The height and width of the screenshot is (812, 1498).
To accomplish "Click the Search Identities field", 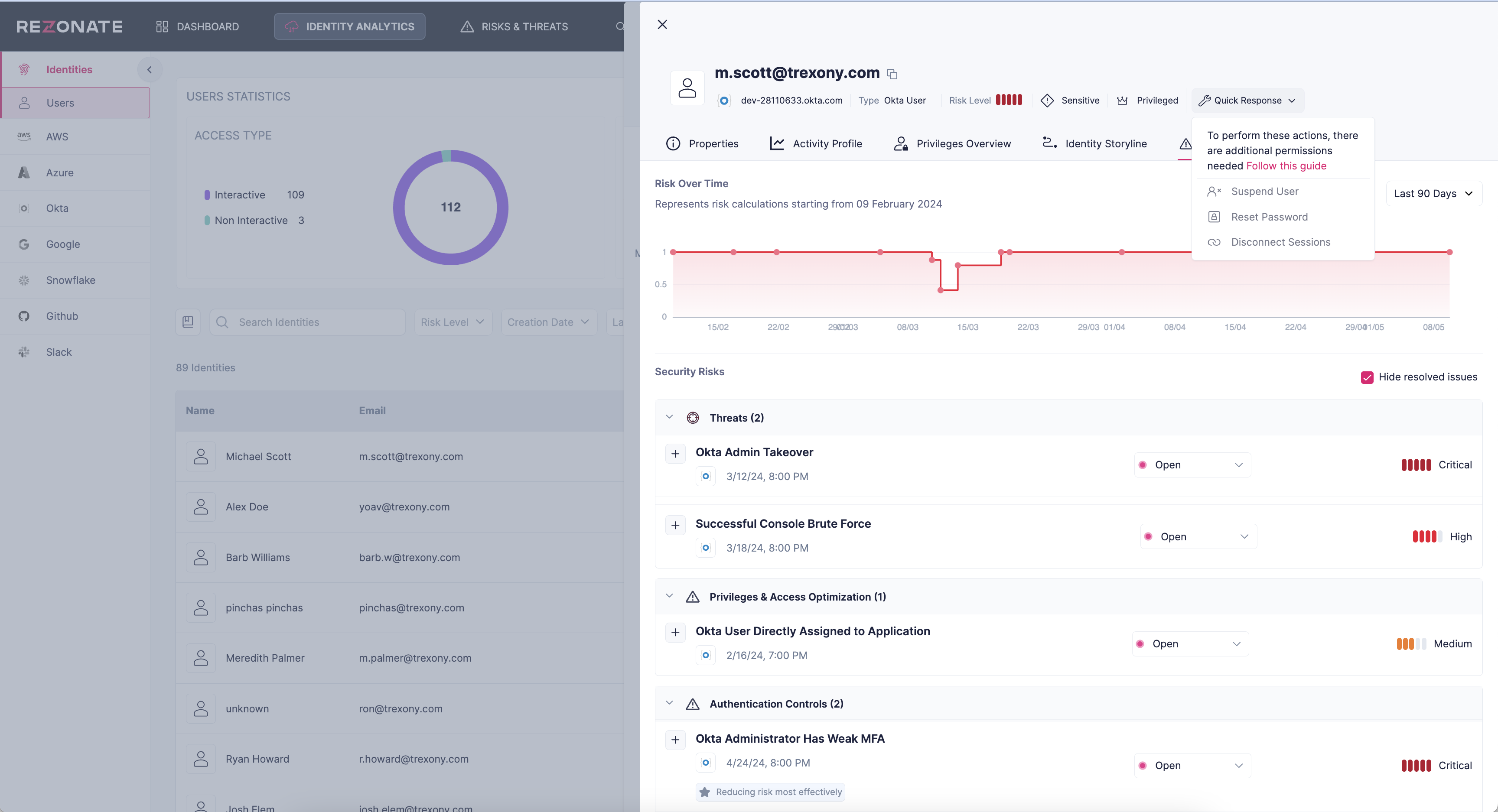I will (x=308, y=322).
